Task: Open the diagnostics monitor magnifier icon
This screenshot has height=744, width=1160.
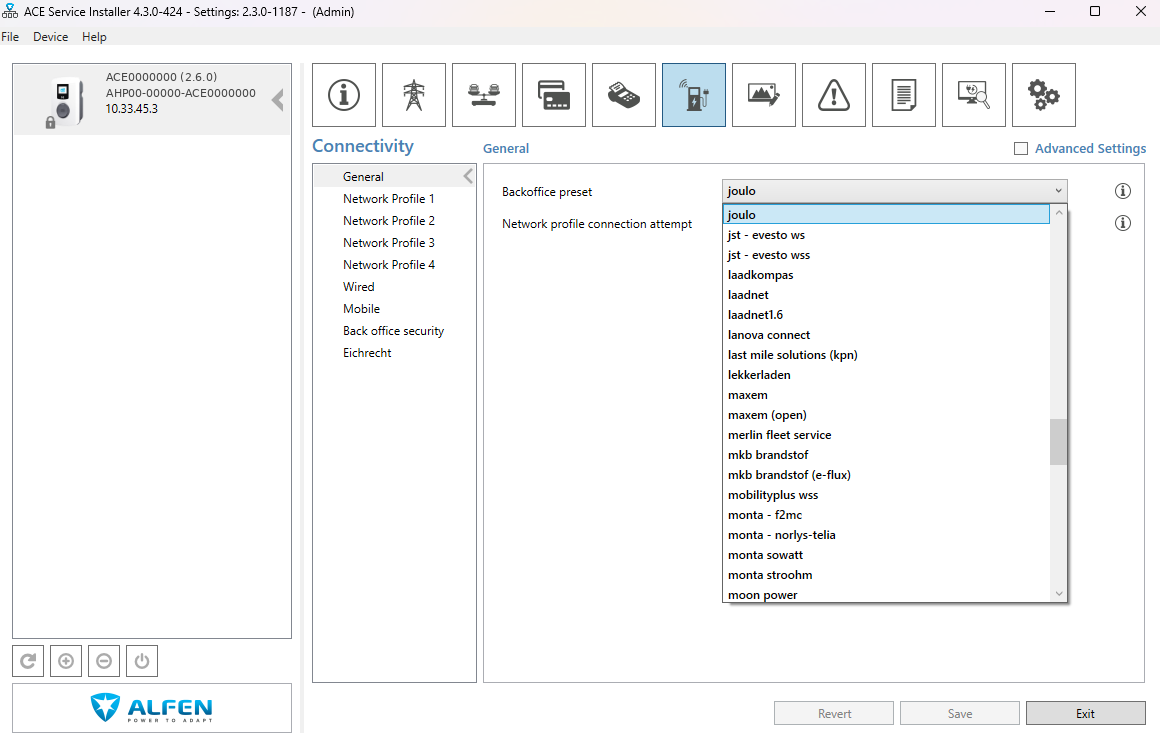Action: [x=974, y=95]
